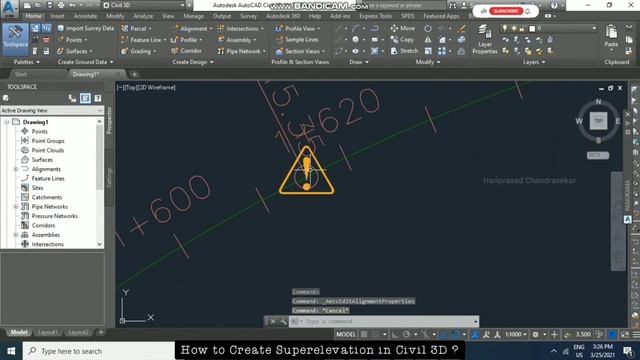The image size is (640, 360).
Task: Expand the Create Design panel
Action: [193, 62]
